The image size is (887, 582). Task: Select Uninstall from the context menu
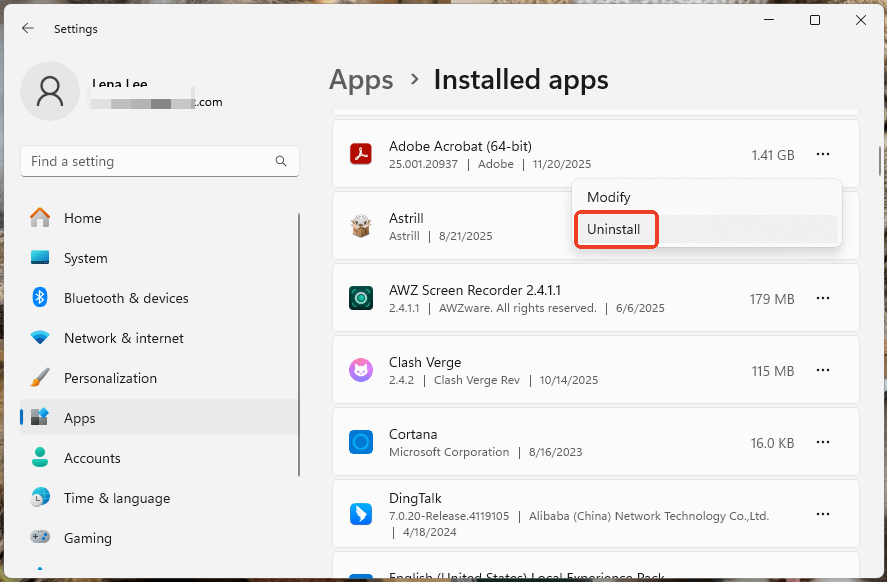pos(615,230)
